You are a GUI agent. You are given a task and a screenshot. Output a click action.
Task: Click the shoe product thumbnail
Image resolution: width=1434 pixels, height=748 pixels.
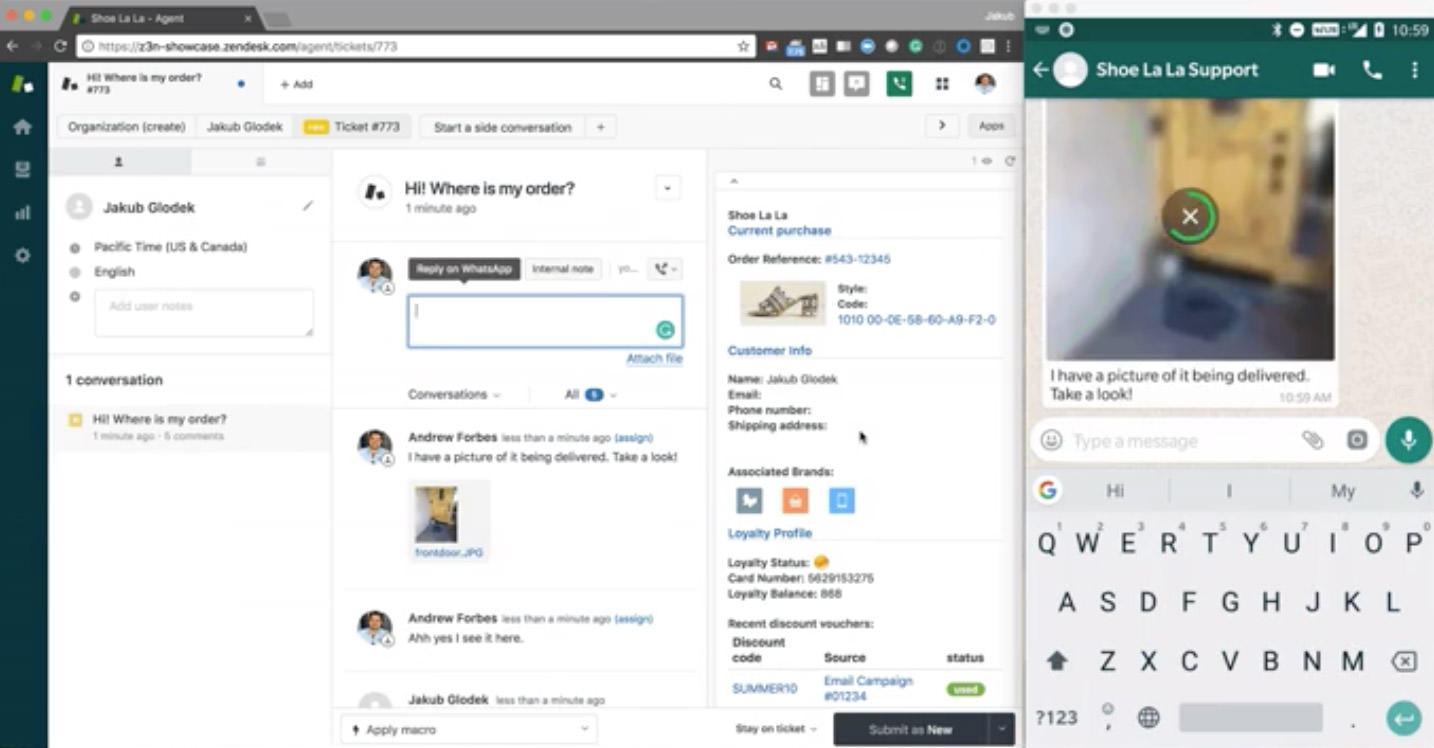pos(782,303)
